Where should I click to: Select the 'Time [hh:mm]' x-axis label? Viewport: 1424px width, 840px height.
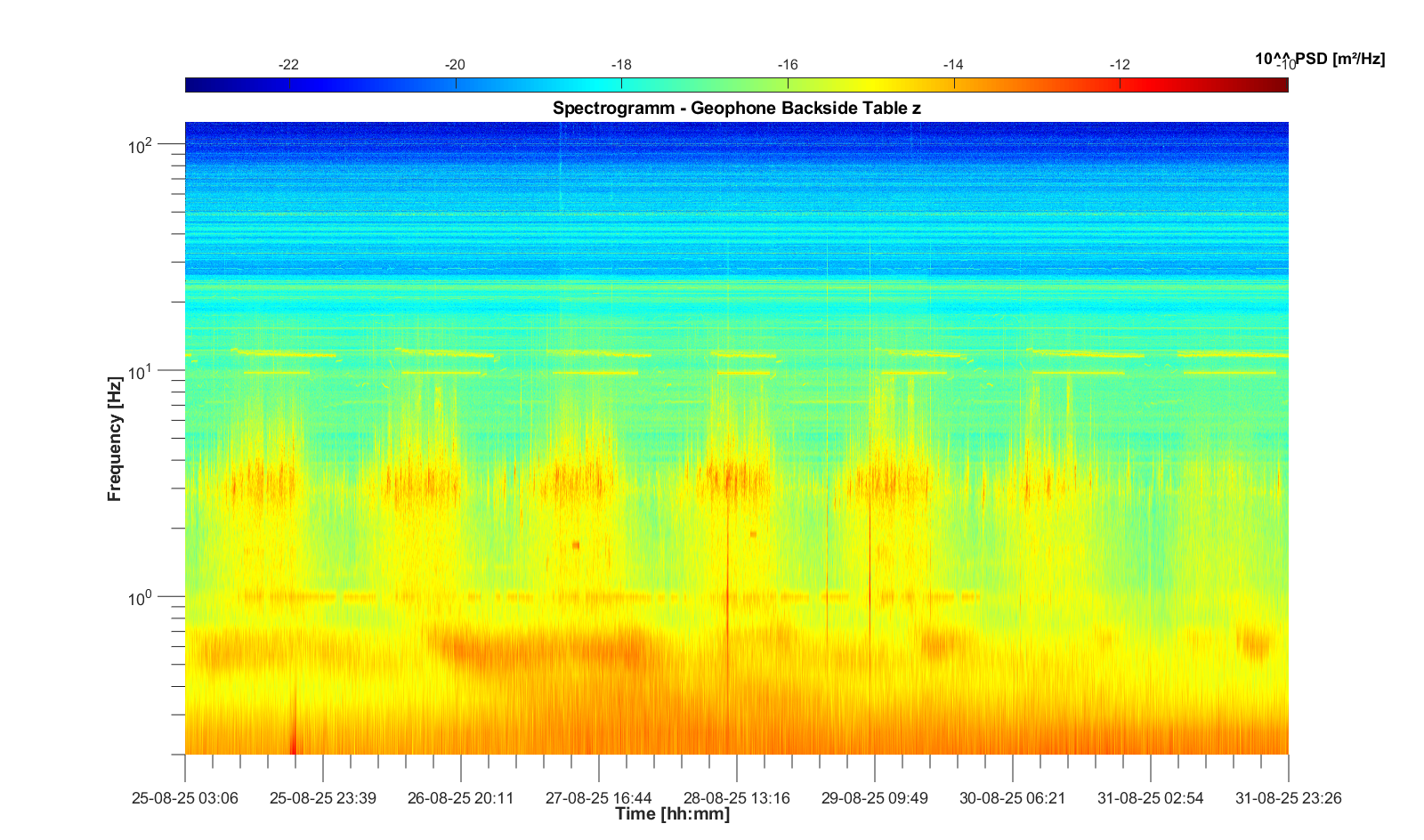(672, 813)
